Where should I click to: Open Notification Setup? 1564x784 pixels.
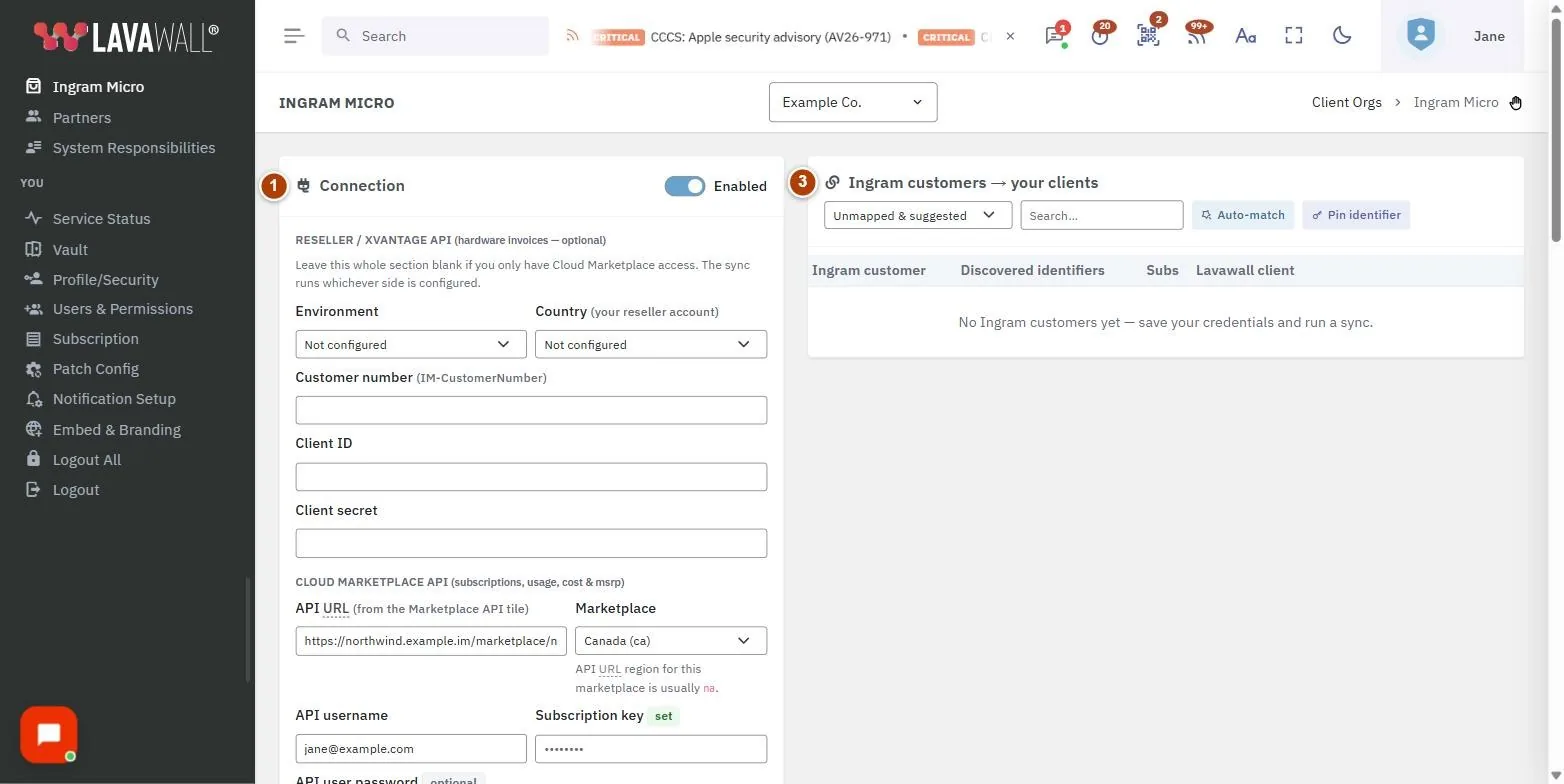coord(114,399)
